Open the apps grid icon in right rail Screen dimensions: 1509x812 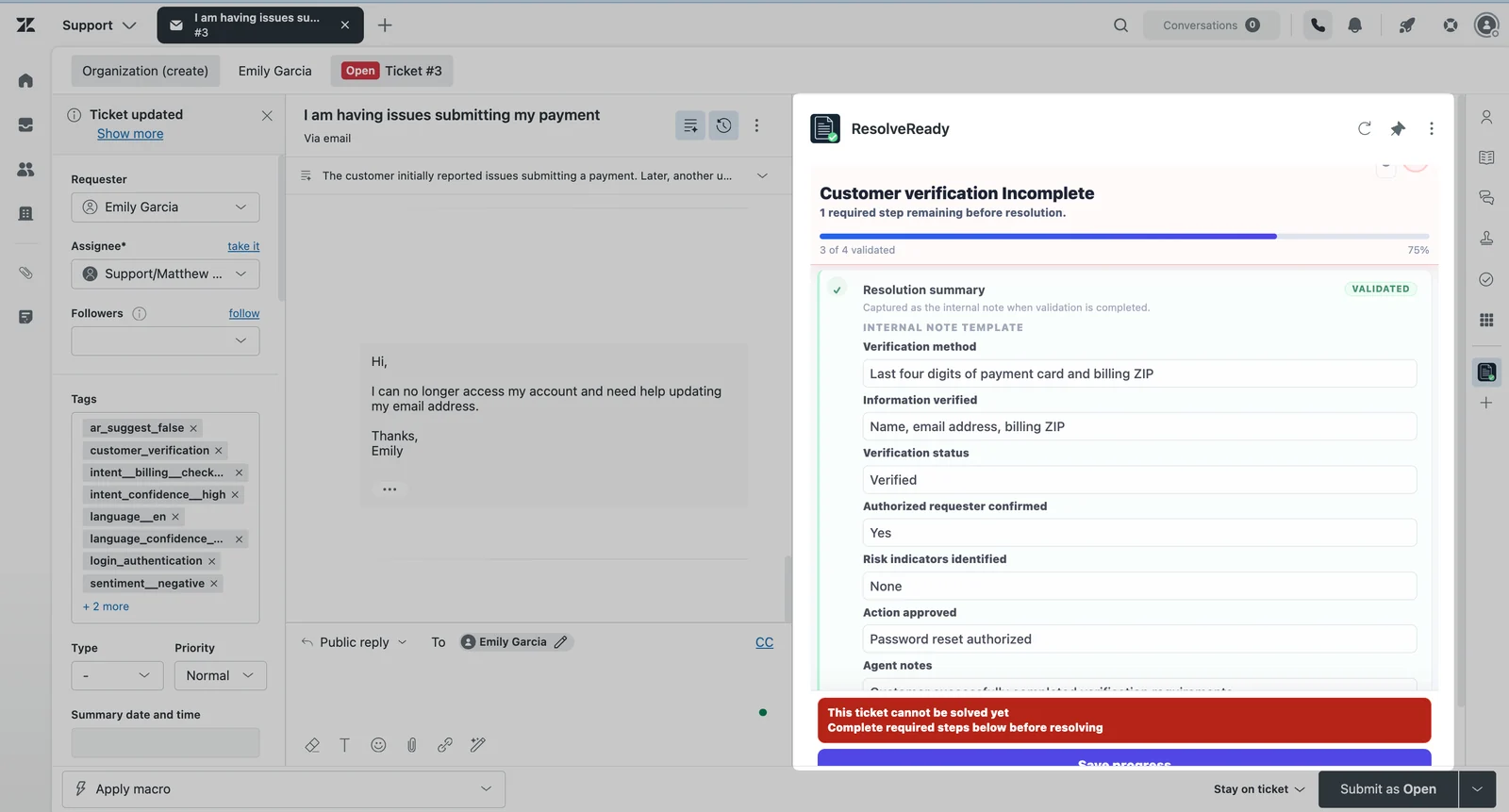pyautogui.click(x=1486, y=320)
